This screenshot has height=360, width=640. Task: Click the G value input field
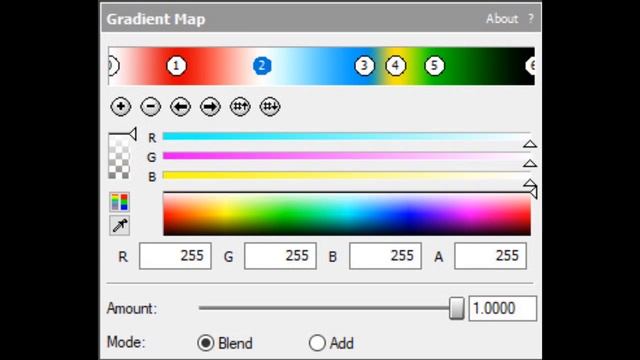(x=280, y=256)
